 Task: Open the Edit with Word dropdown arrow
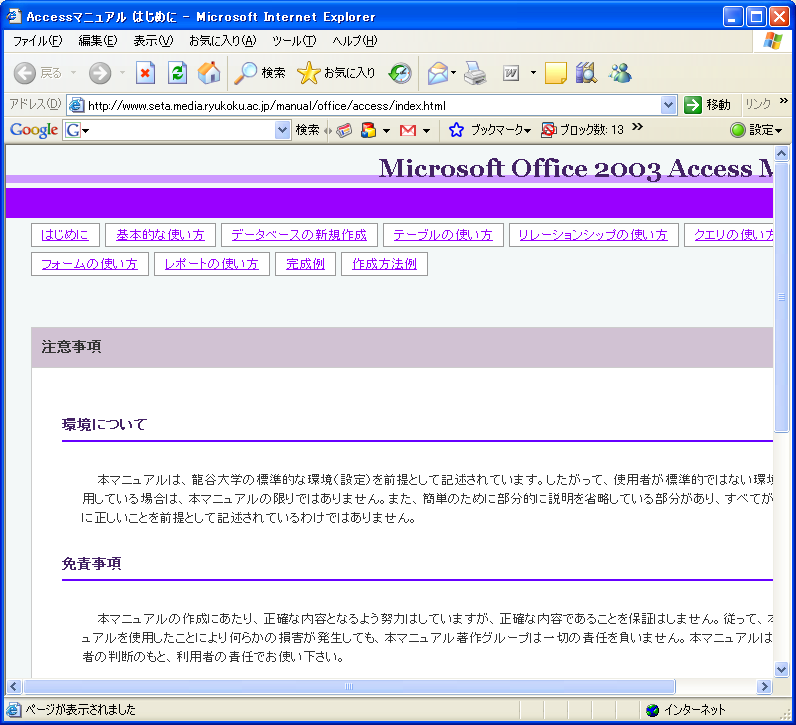coord(533,73)
